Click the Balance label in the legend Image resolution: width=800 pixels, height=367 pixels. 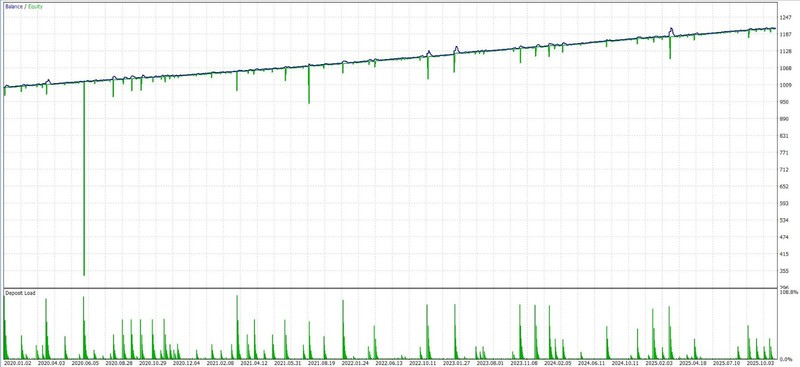(x=13, y=7)
